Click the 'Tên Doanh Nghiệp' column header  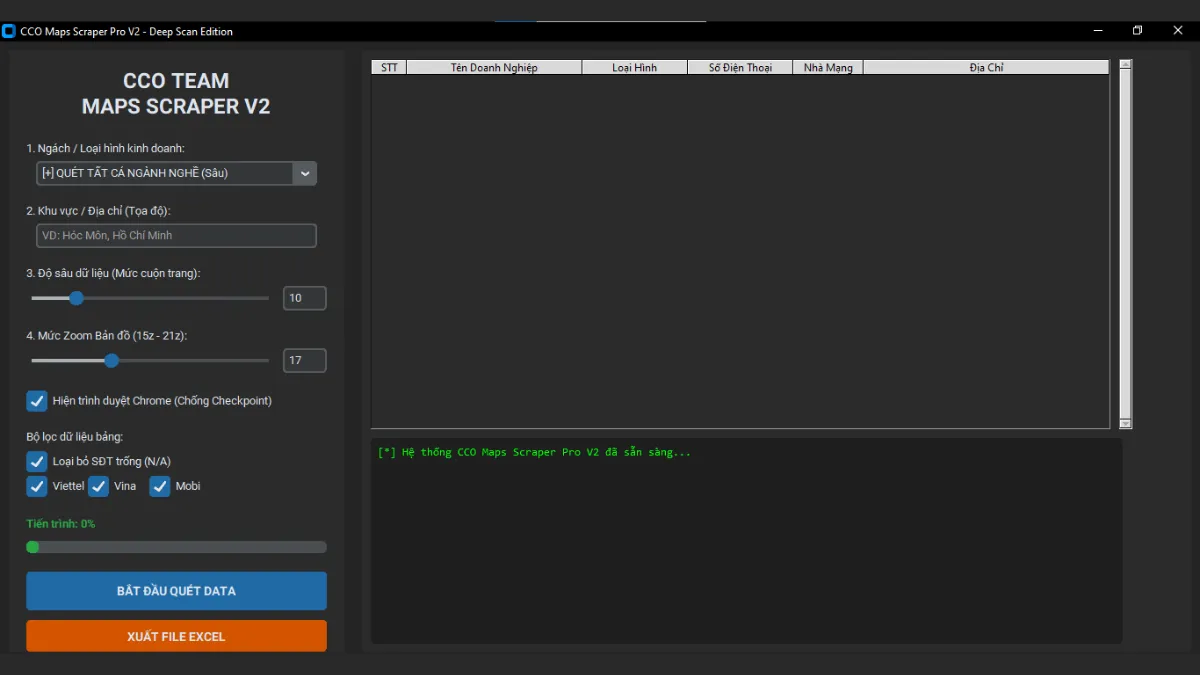(x=494, y=68)
